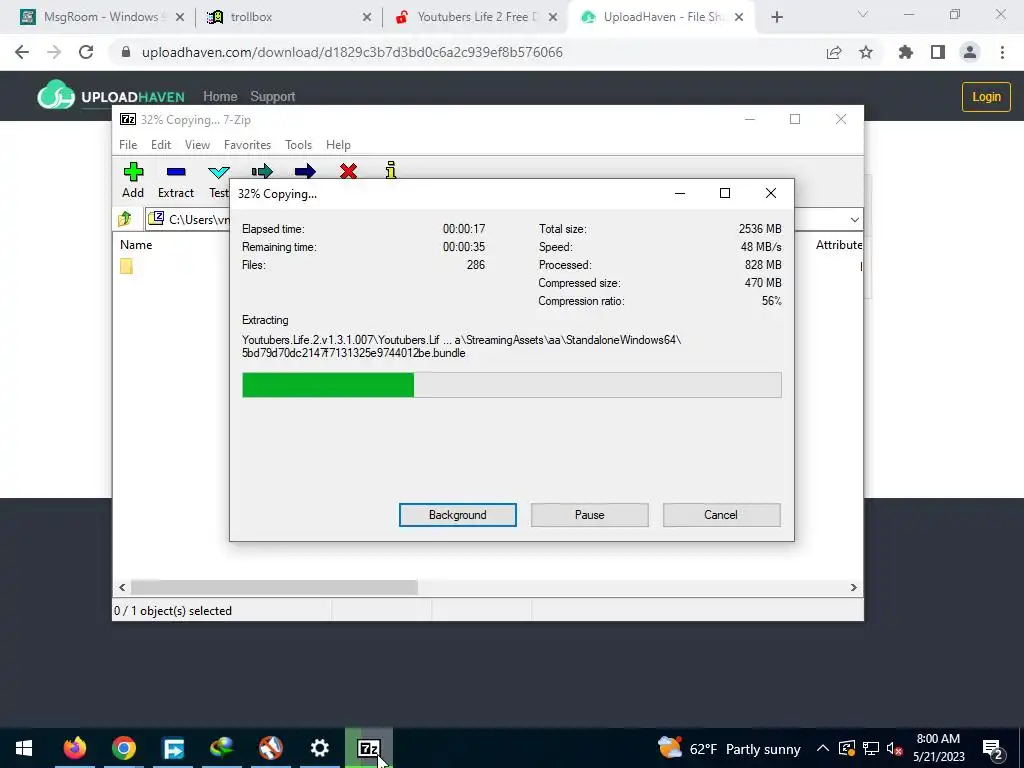Reload the UploadHaven page
The image size is (1024, 768).
point(86,52)
